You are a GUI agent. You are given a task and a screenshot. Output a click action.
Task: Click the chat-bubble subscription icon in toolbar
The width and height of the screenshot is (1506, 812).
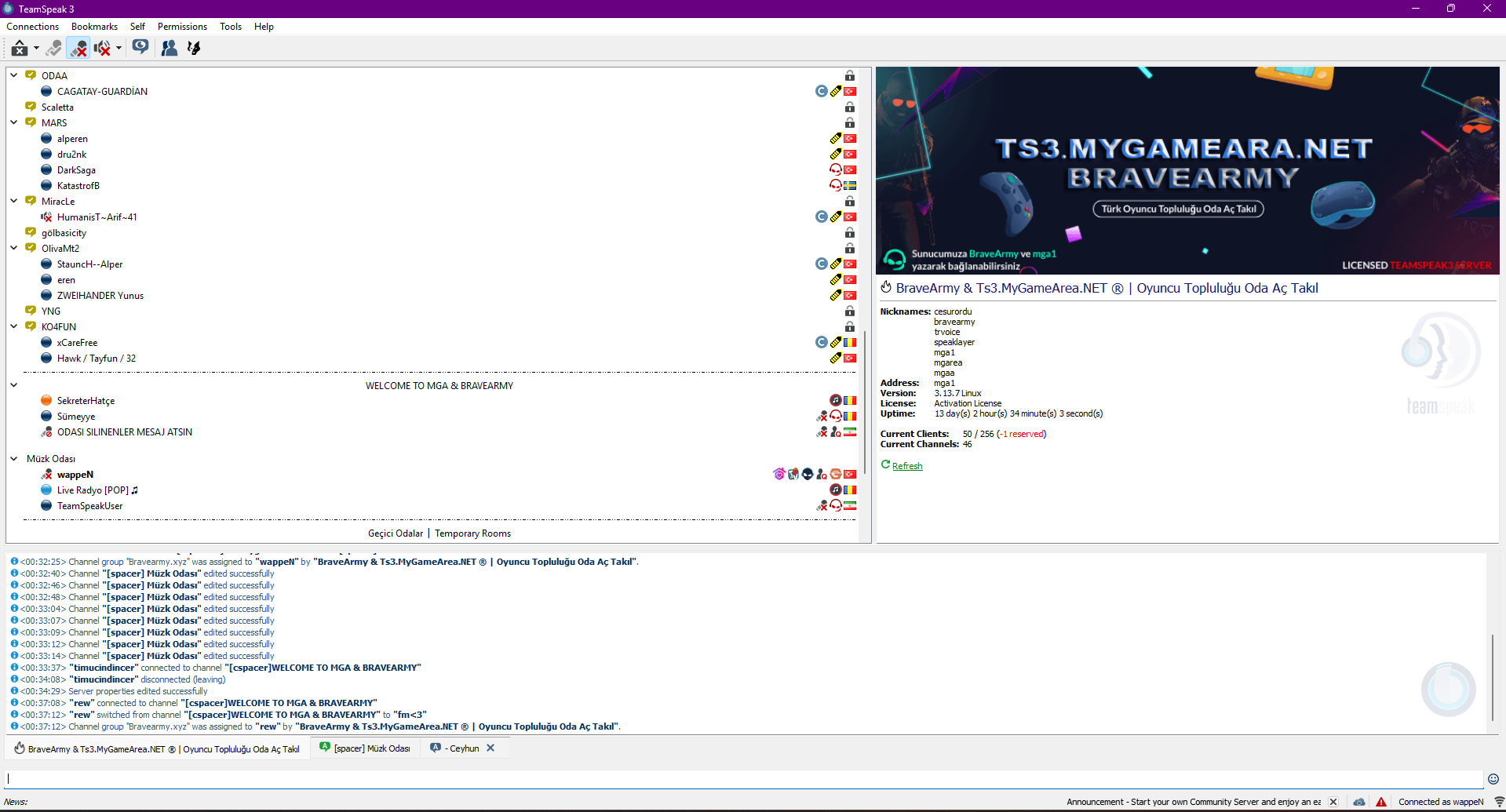pos(140,48)
